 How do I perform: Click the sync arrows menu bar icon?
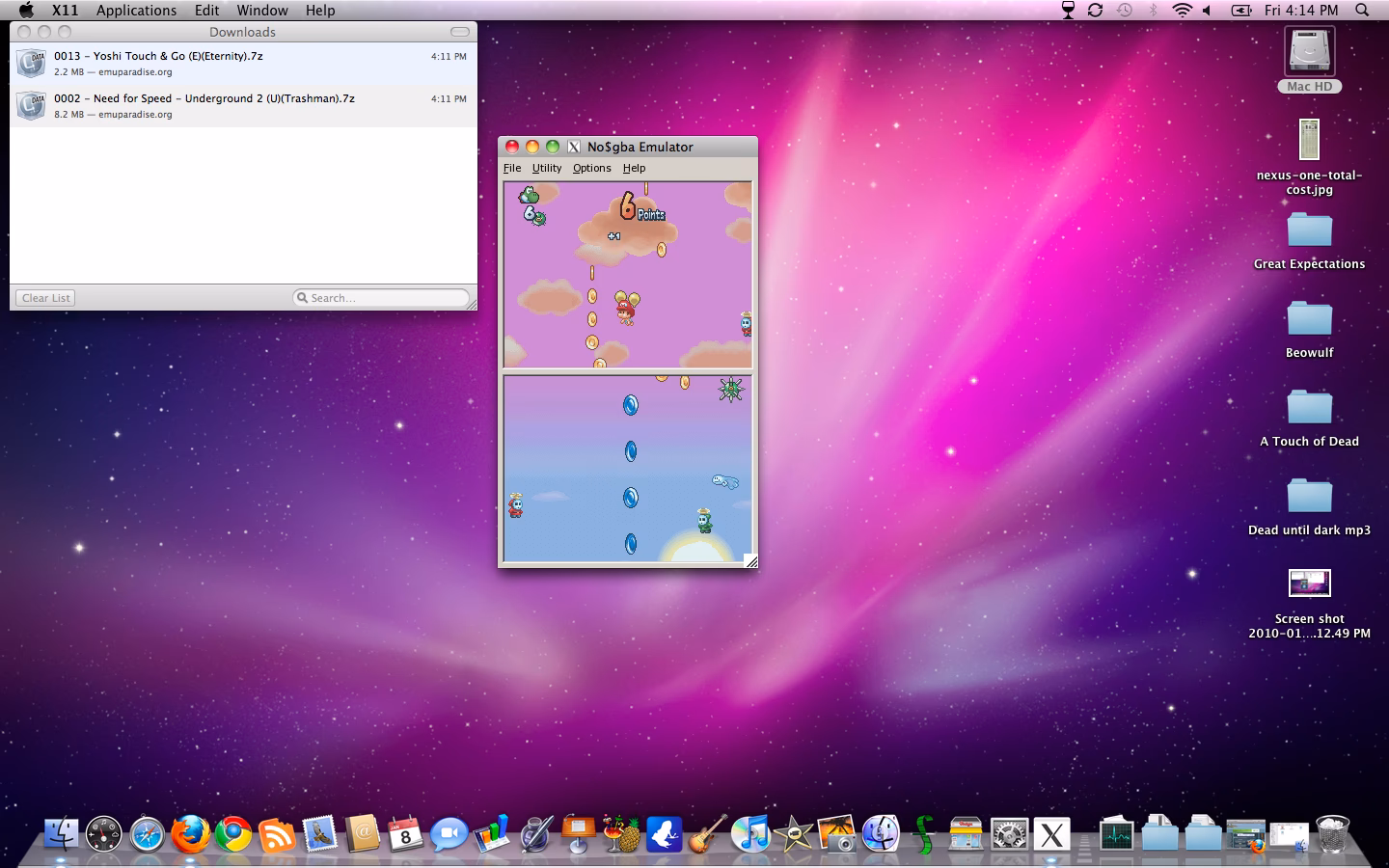coord(1095,10)
